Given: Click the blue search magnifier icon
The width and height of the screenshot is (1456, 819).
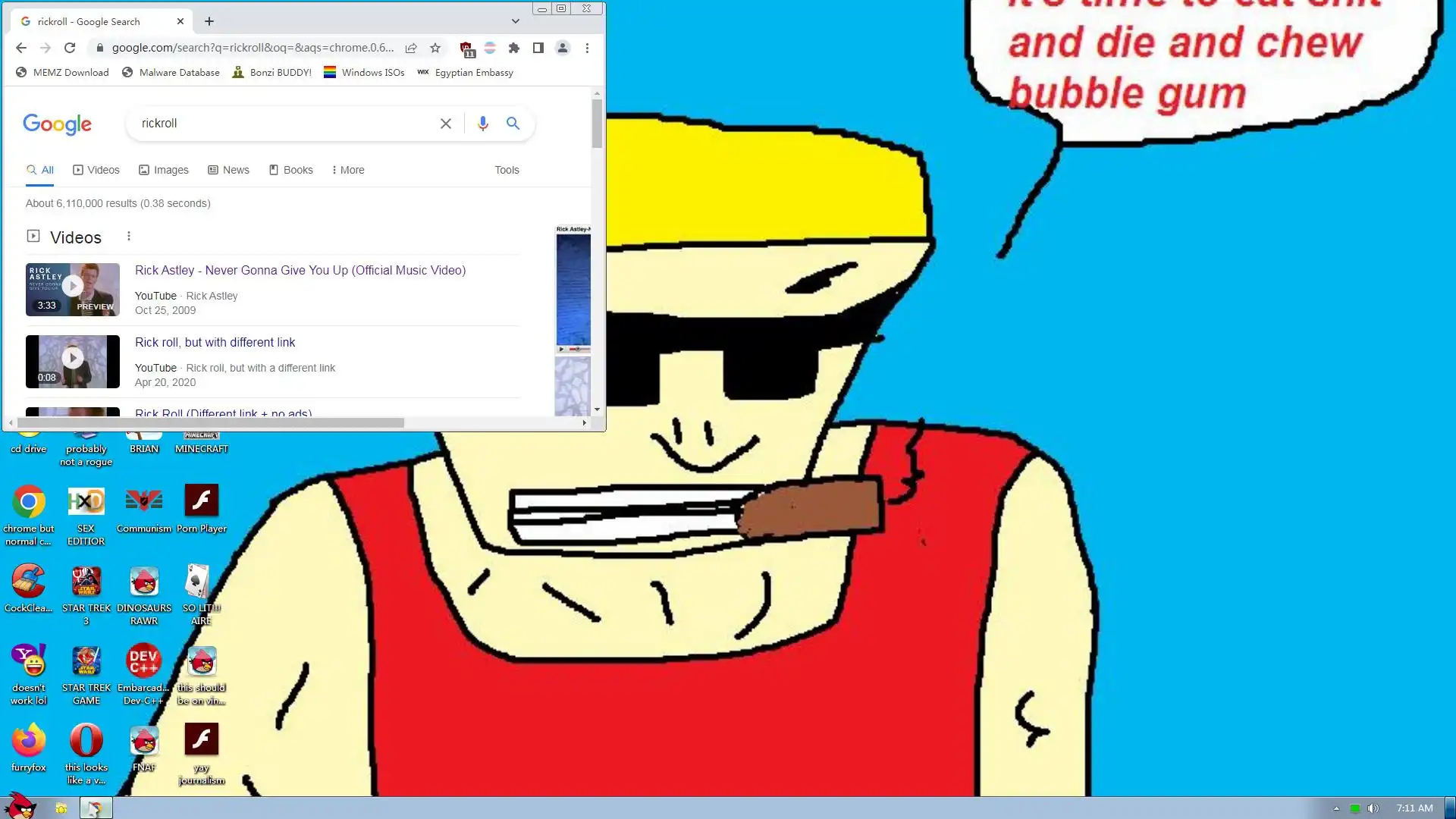Looking at the screenshot, I should 513,124.
